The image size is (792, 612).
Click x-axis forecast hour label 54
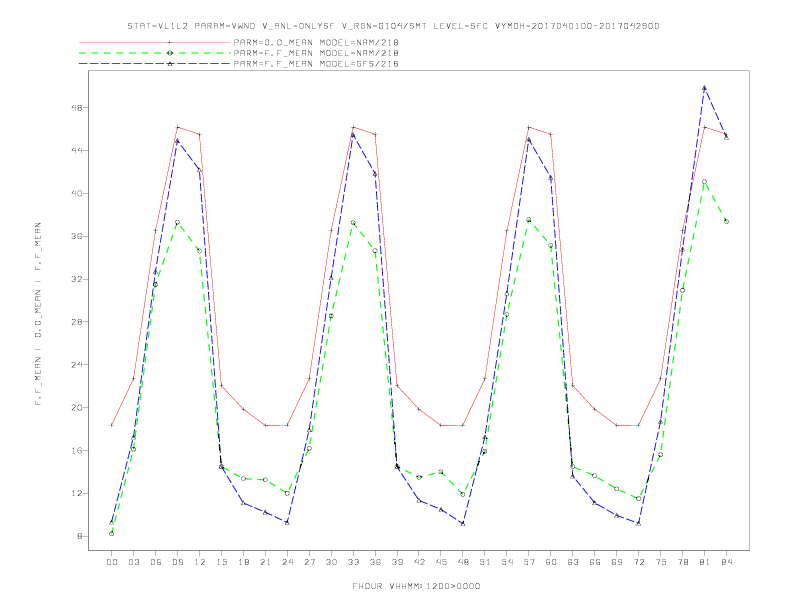tap(507, 562)
